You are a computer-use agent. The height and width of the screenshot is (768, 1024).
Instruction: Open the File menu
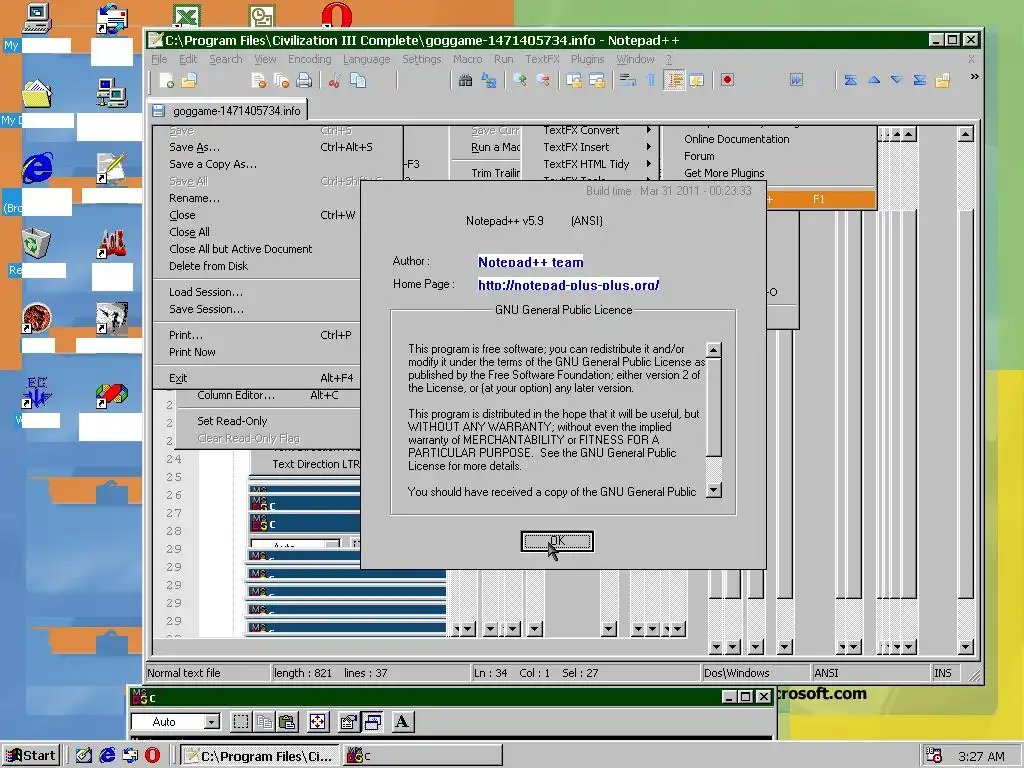[159, 59]
